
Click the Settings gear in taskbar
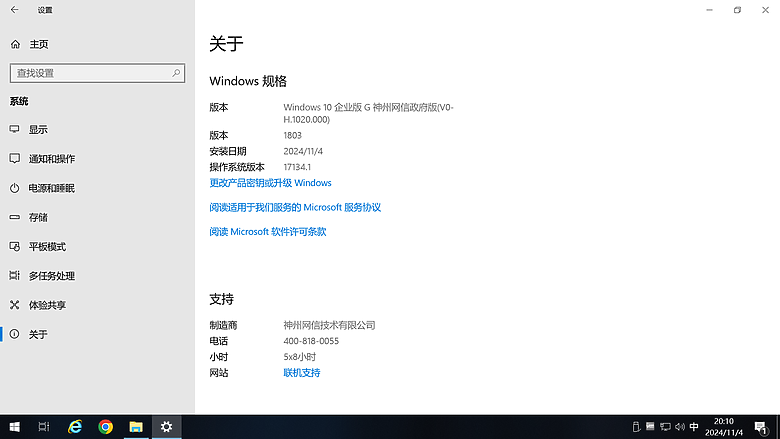166,427
